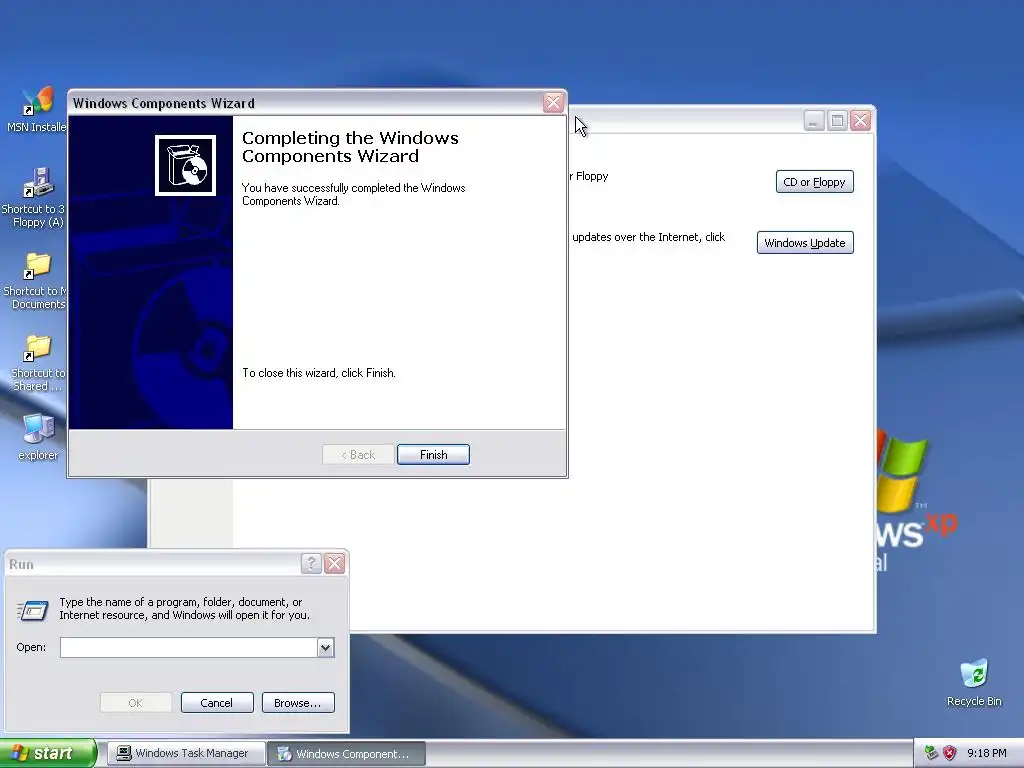Click the red security shield tray icon

950,753
